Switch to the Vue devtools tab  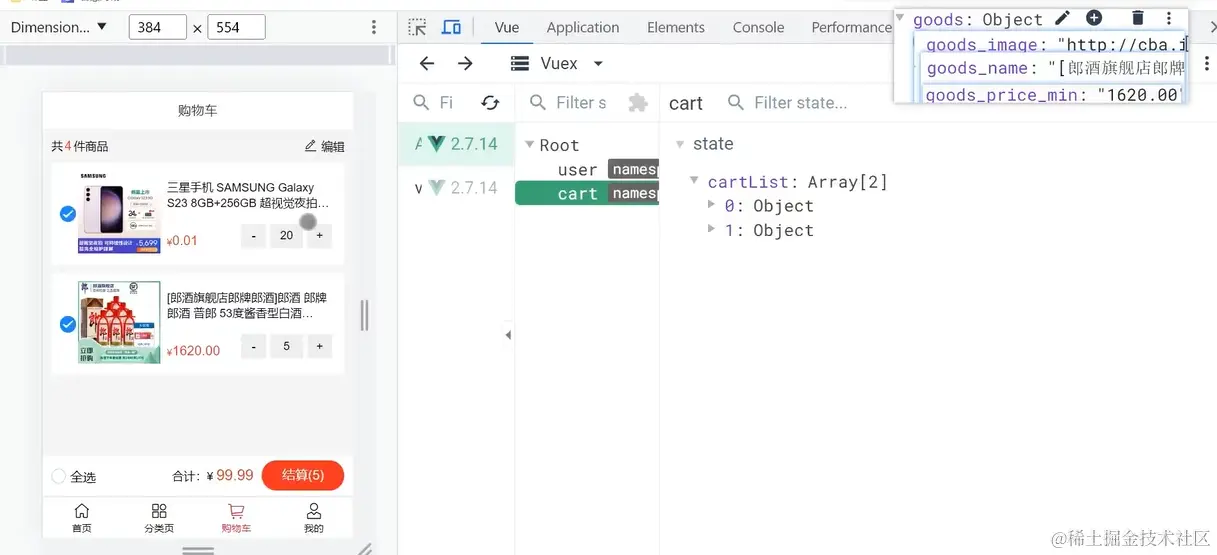(x=507, y=27)
